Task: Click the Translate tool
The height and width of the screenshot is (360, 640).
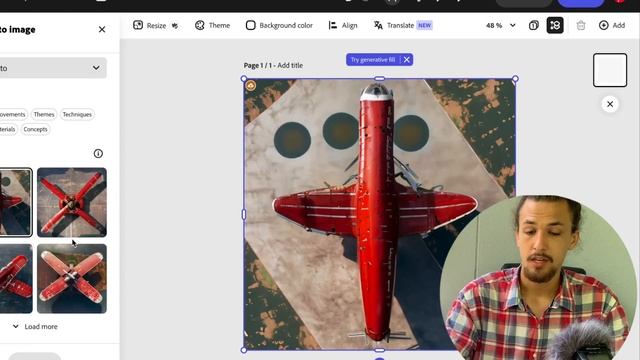Action: click(393, 25)
